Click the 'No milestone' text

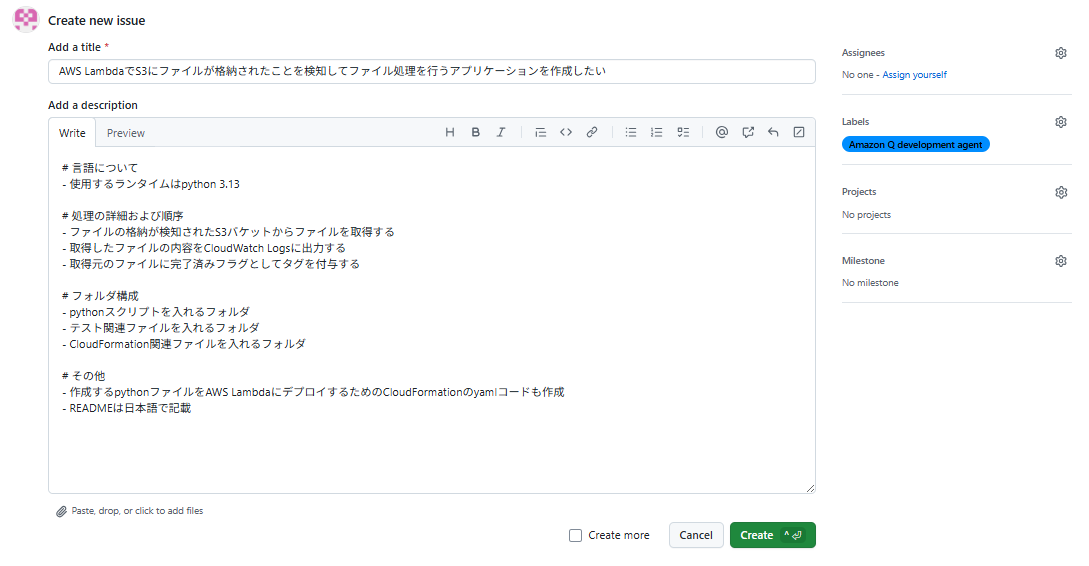(x=870, y=283)
